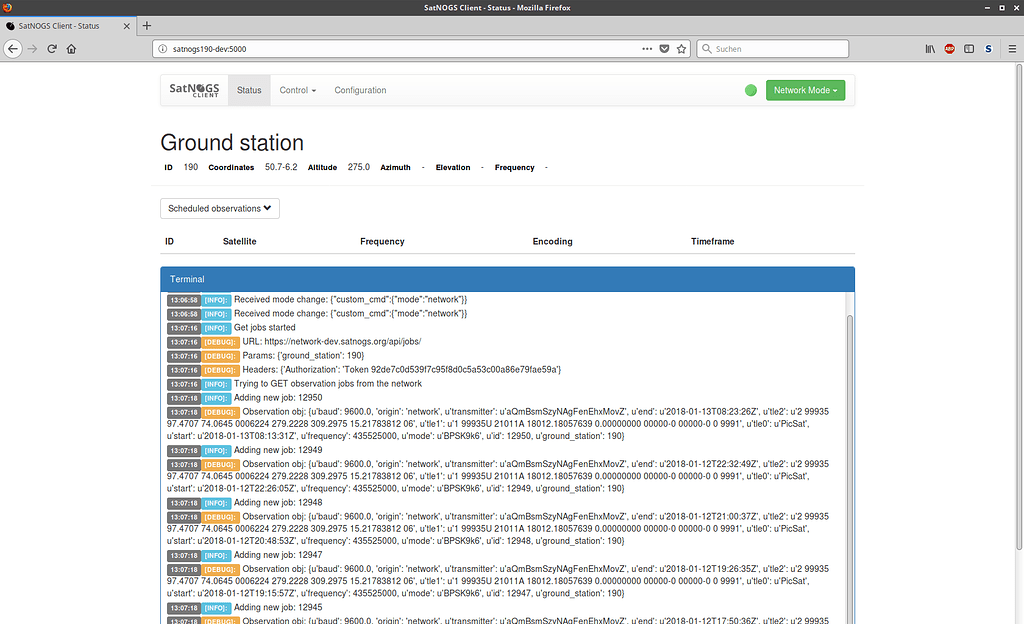Close the SatNOGS Client - Status tab
Viewport: 1024px width, 624px height.
pyautogui.click(x=124, y=25)
